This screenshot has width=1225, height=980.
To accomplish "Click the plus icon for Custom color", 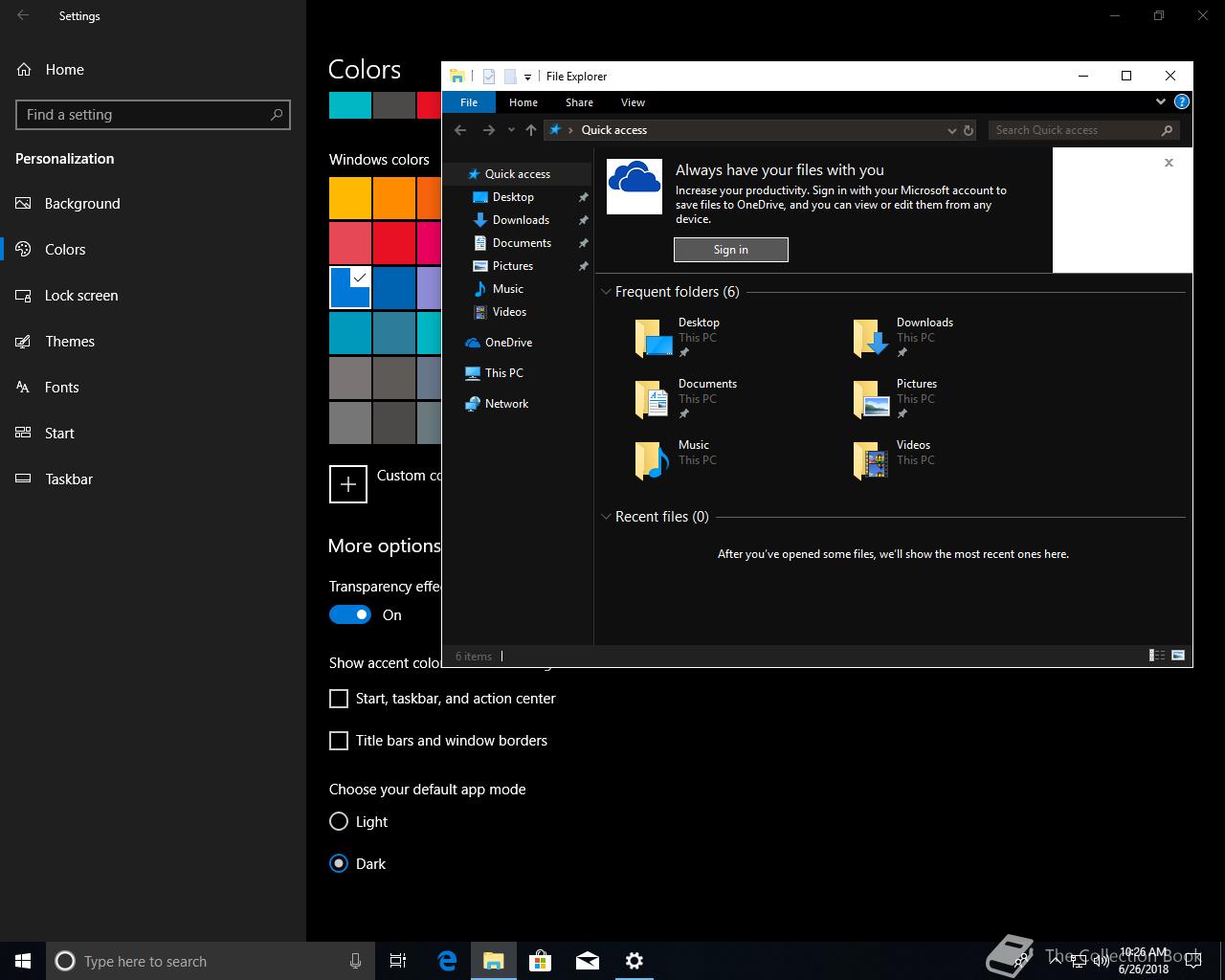I will click(x=348, y=484).
